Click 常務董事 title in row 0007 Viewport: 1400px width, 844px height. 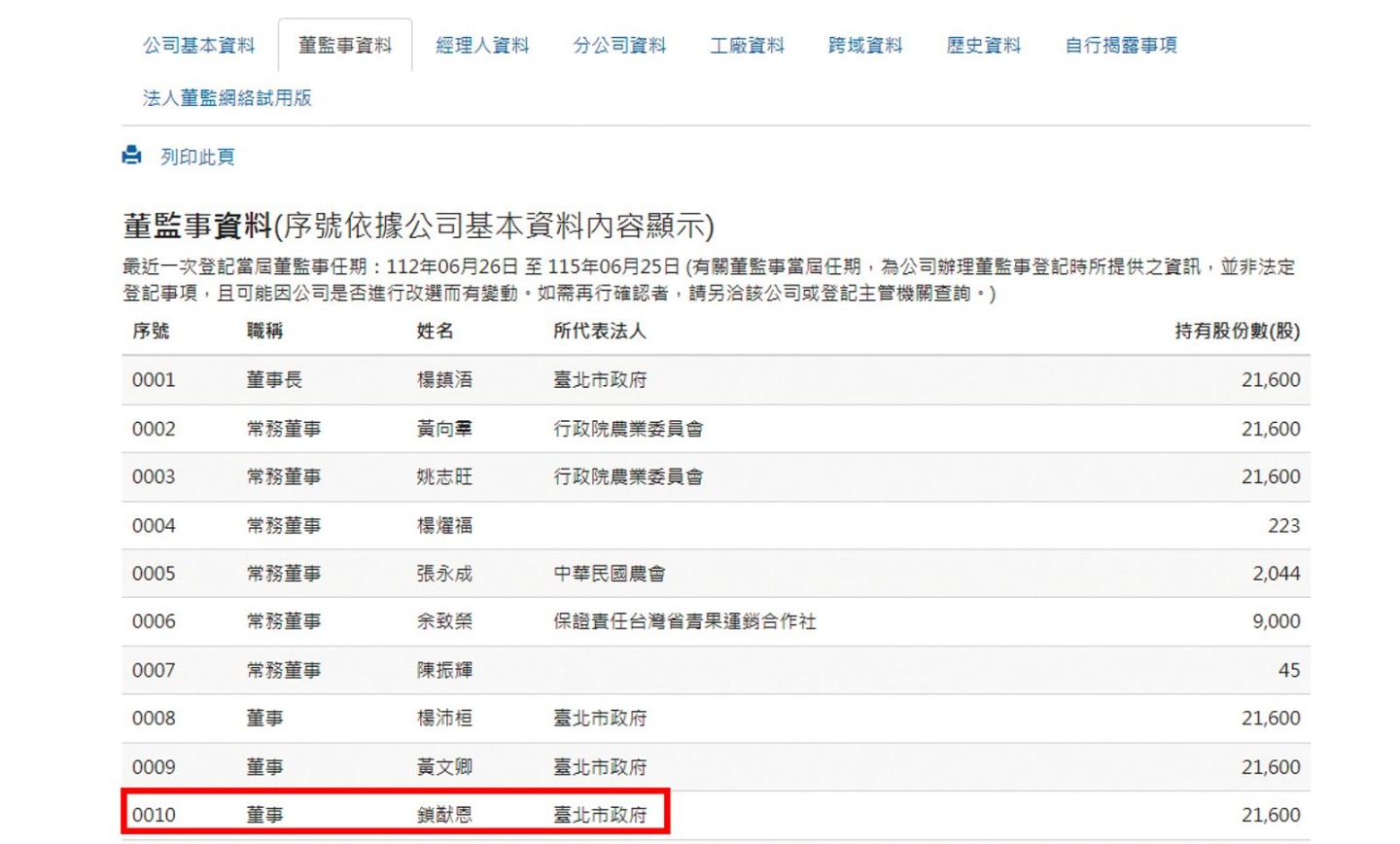tap(284, 669)
